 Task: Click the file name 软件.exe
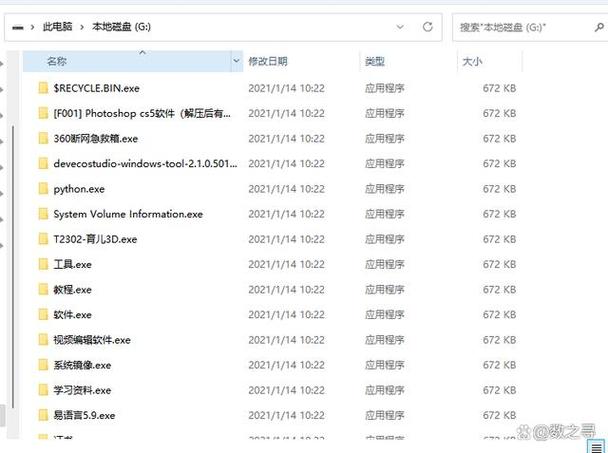pyautogui.click(x=73, y=315)
